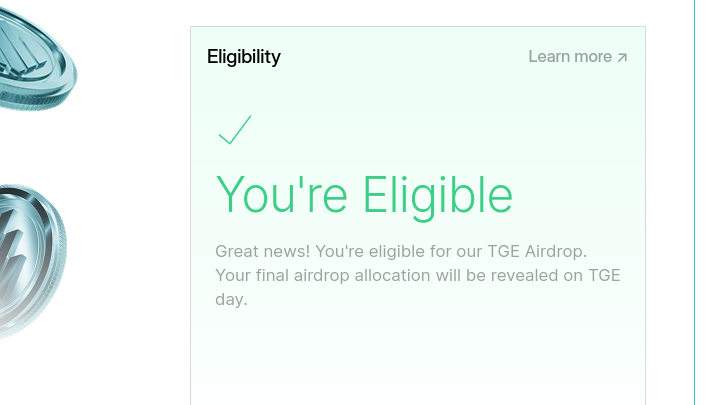This screenshot has height=405, width=720.
Task: Click the green checkmark icon
Action: tap(234, 130)
